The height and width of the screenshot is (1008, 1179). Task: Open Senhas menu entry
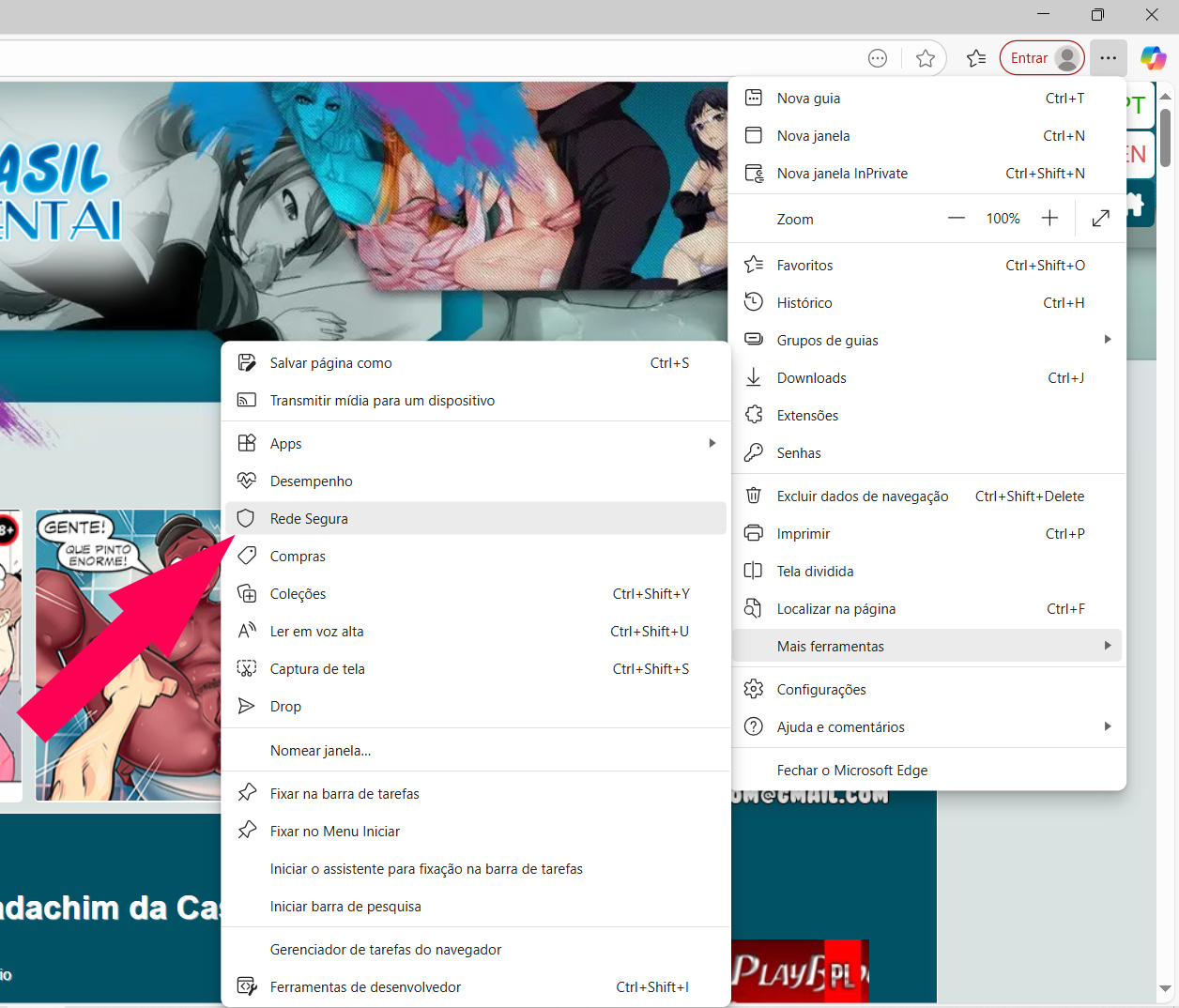pos(927,453)
